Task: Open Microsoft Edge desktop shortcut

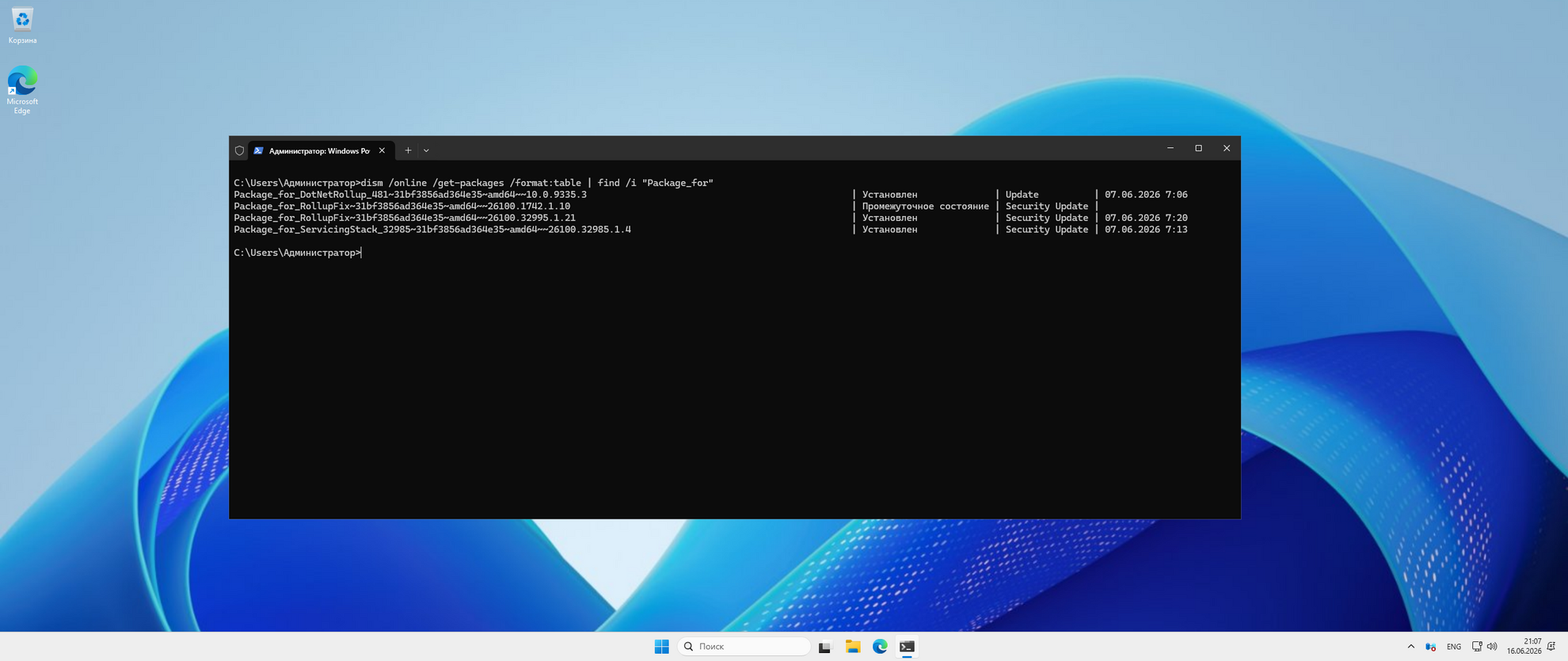Action: click(x=22, y=90)
